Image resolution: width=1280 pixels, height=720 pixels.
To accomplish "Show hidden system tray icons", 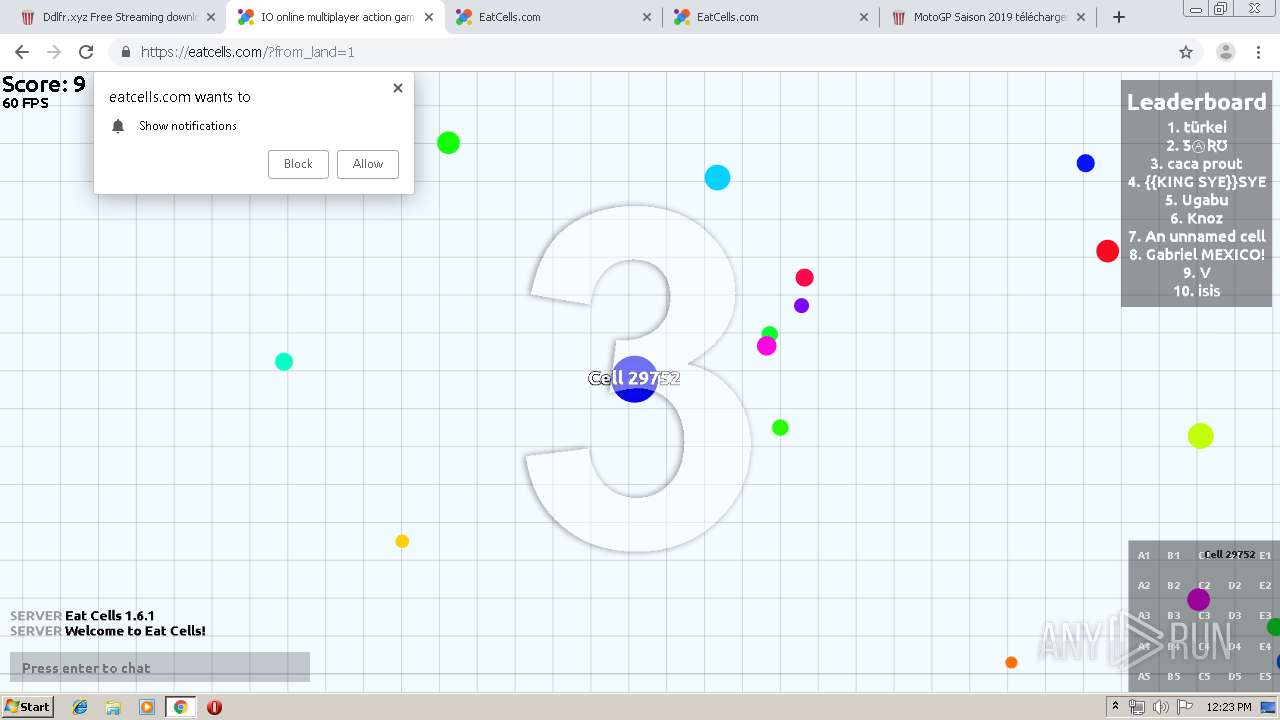I will 1116,707.
